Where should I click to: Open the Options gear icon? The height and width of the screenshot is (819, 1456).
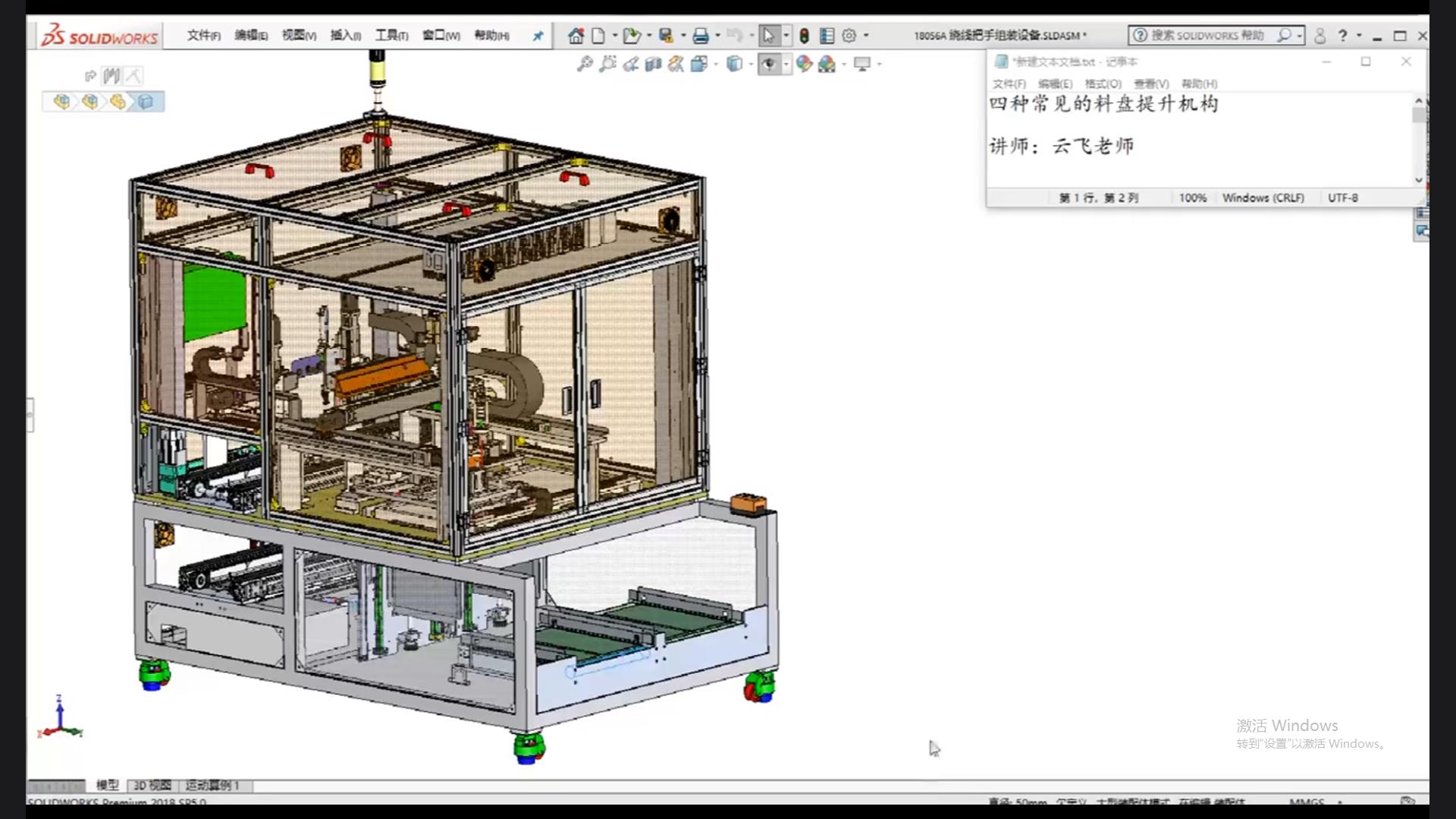(x=849, y=36)
